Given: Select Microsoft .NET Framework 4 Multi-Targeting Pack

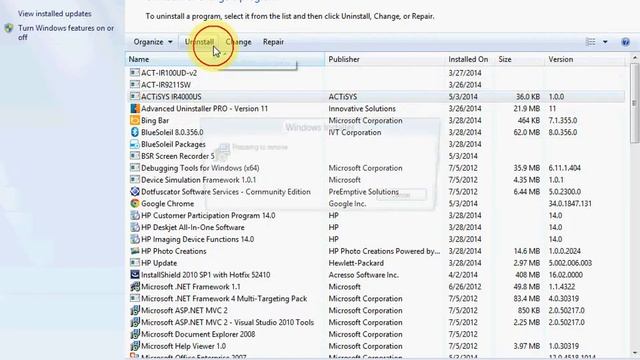Looking at the screenshot, I should pos(224,299).
